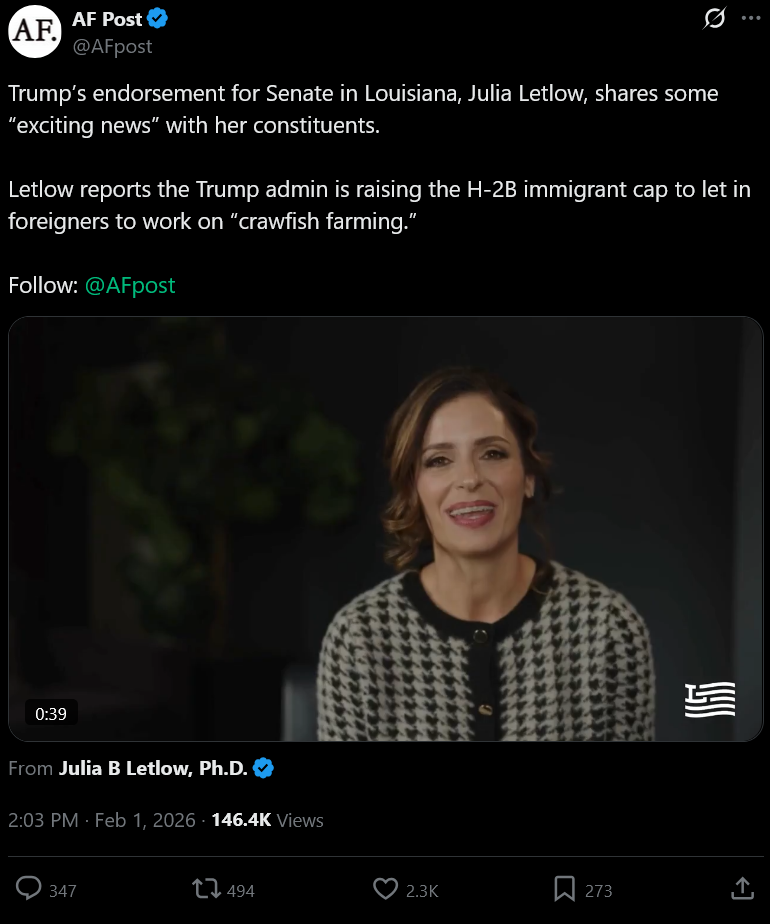Bookmark this AF Post tweet
This screenshot has width=770, height=924.
(564, 889)
